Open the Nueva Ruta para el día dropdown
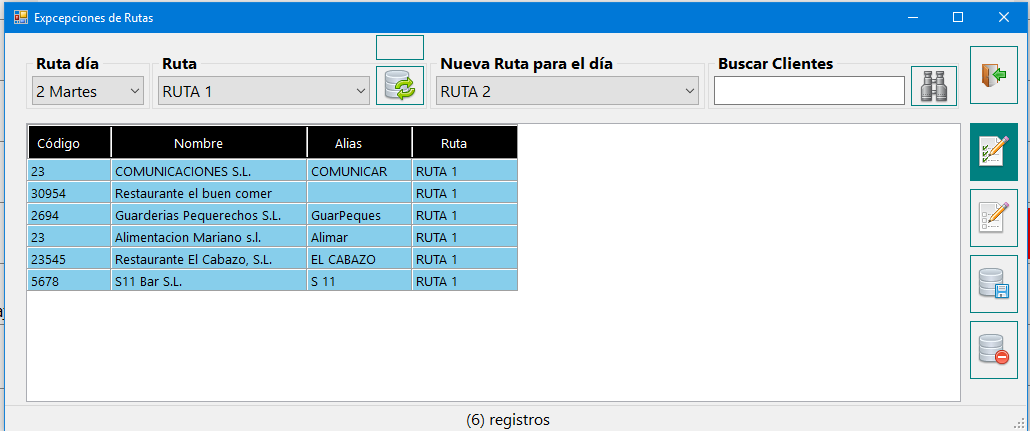This screenshot has height=431, width=1030. [567, 91]
